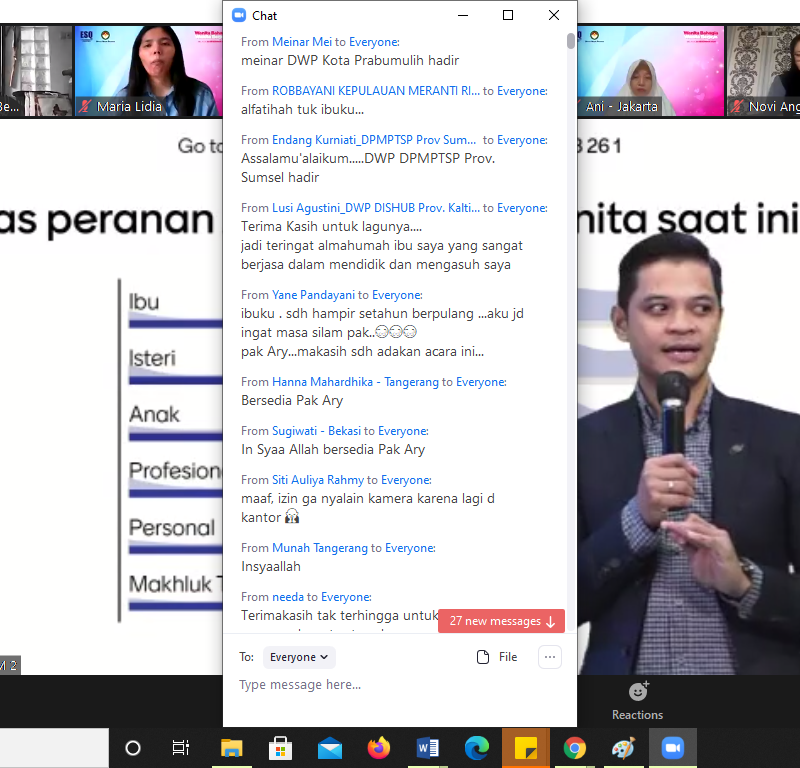Click in the 'Type message here' field
The image size is (800, 768).
[400, 685]
